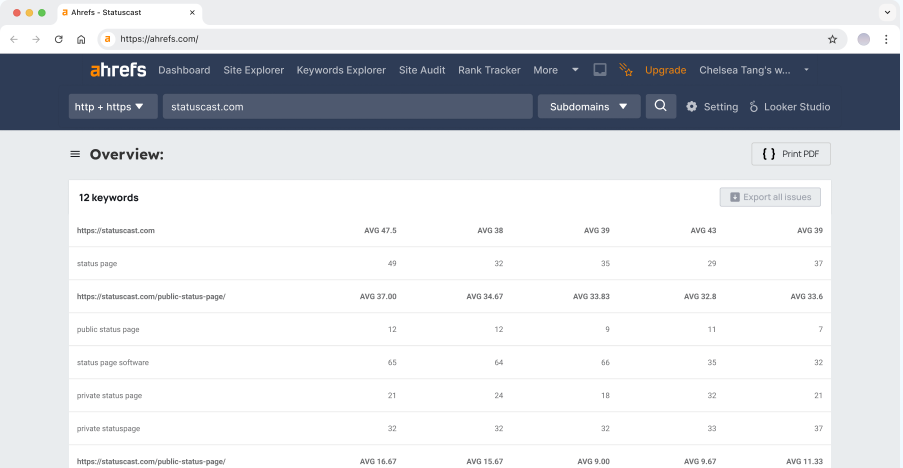Bookmark page with star icon

[832, 39]
